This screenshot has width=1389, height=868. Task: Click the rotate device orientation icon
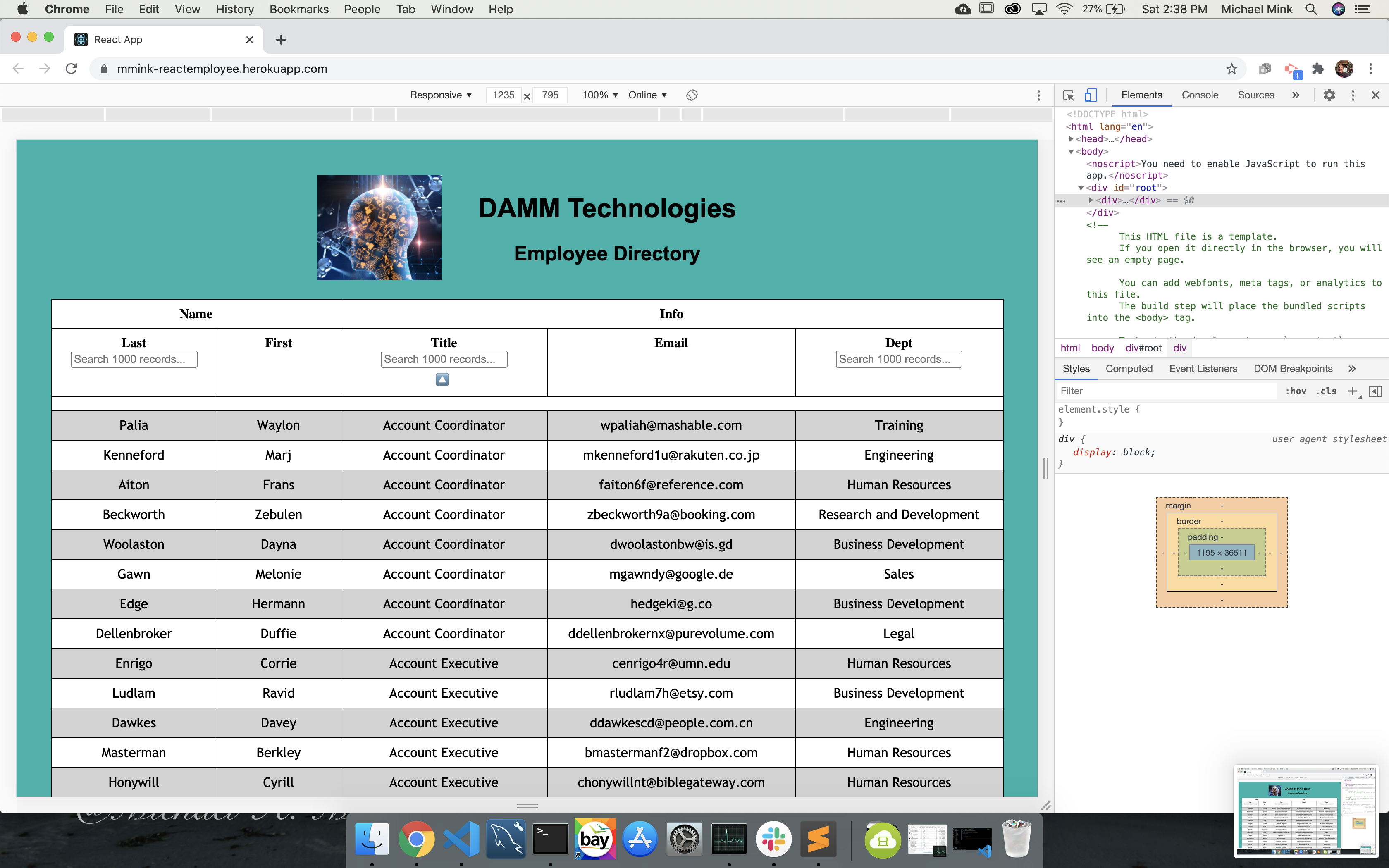pyautogui.click(x=692, y=95)
